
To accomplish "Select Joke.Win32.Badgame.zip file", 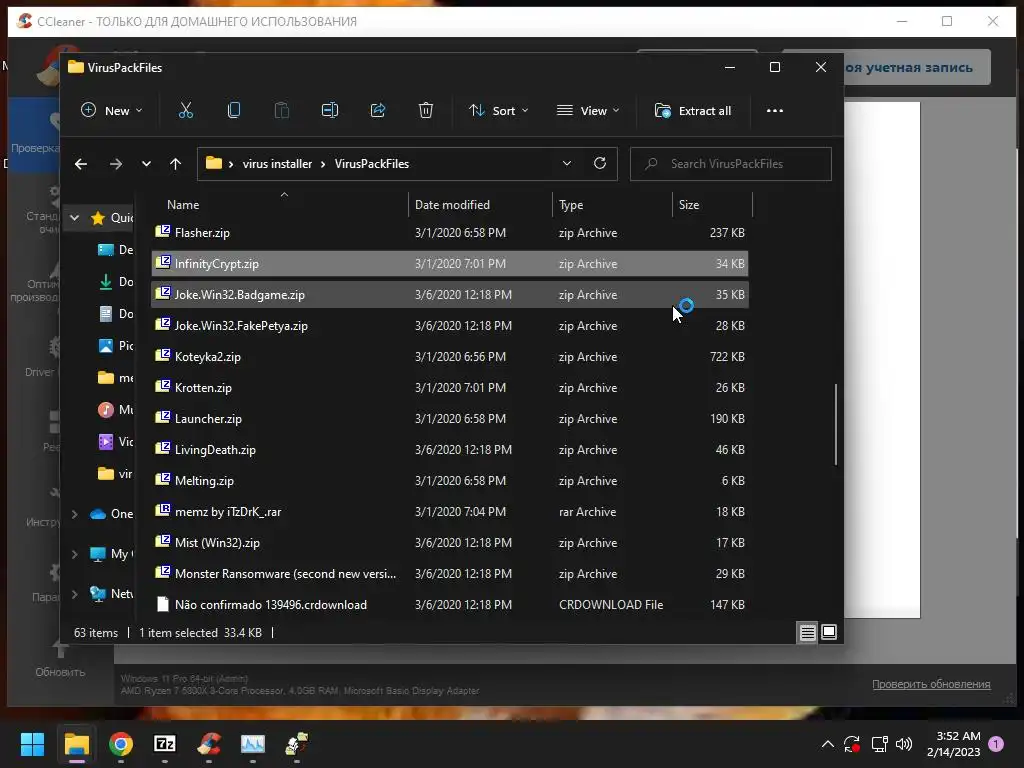I will point(449,295).
